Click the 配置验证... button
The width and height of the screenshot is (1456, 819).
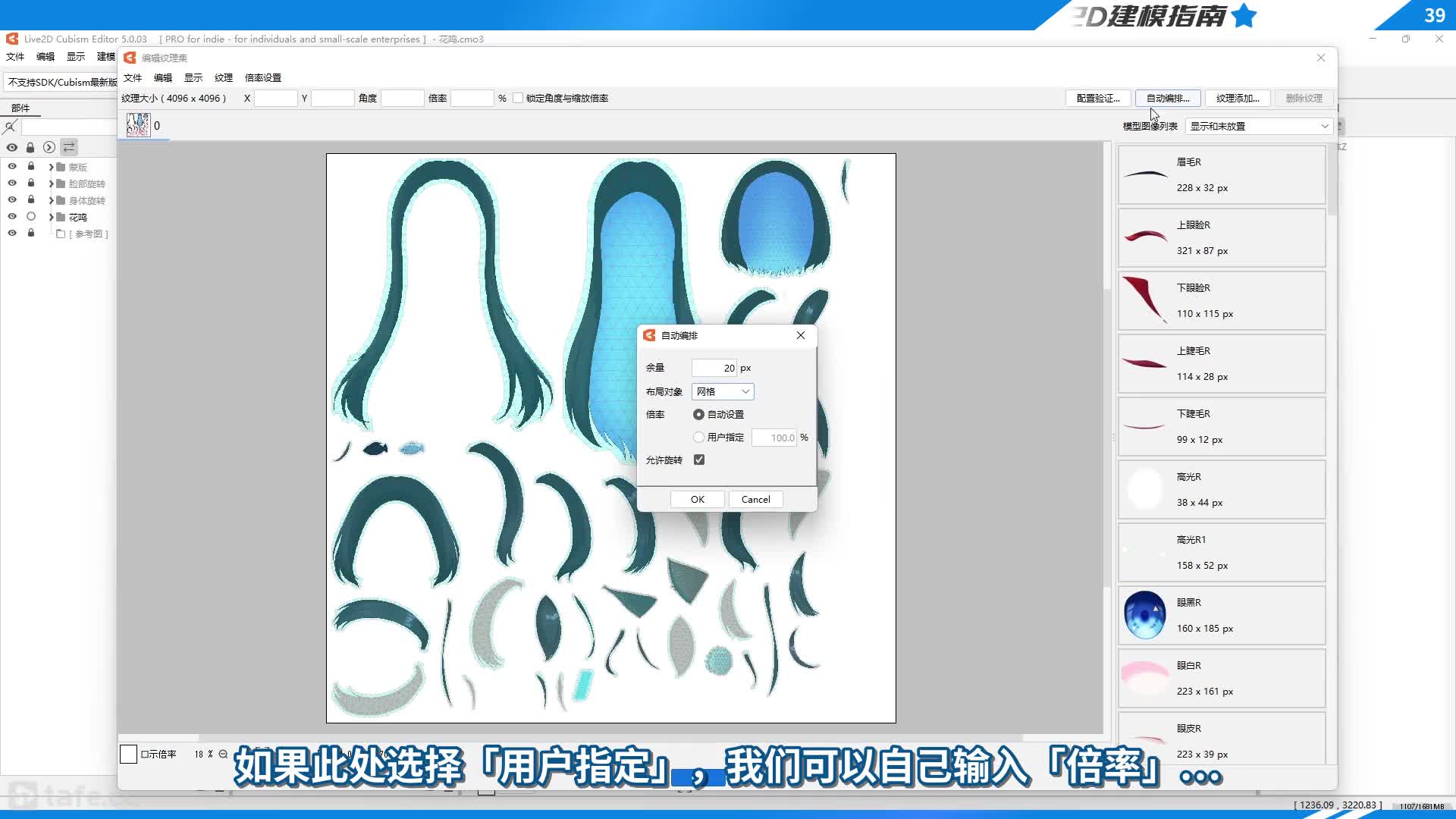1098,98
